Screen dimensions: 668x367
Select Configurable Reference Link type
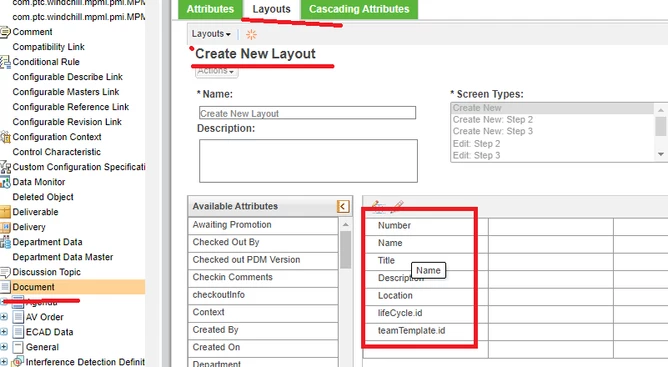point(71,107)
